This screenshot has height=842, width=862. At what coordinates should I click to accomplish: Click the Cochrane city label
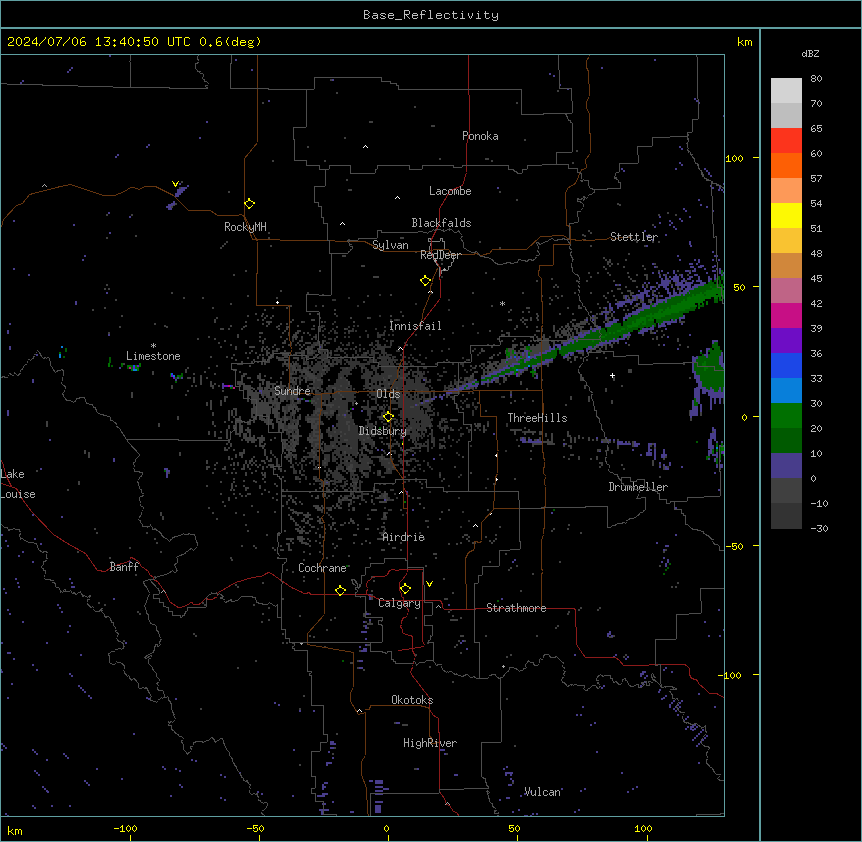(x=322, y=568)
